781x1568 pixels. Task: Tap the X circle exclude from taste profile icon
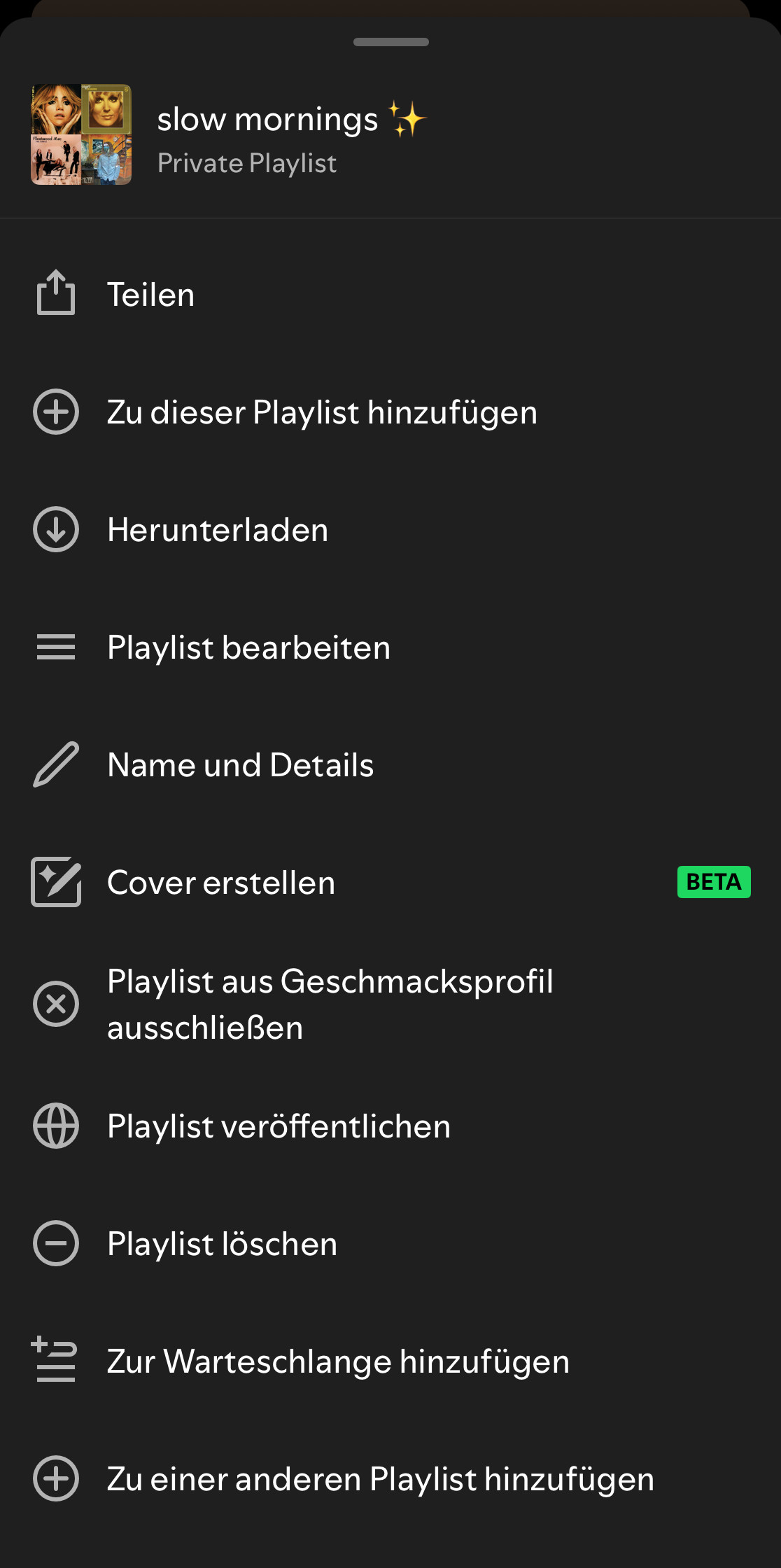(56, 1004)
